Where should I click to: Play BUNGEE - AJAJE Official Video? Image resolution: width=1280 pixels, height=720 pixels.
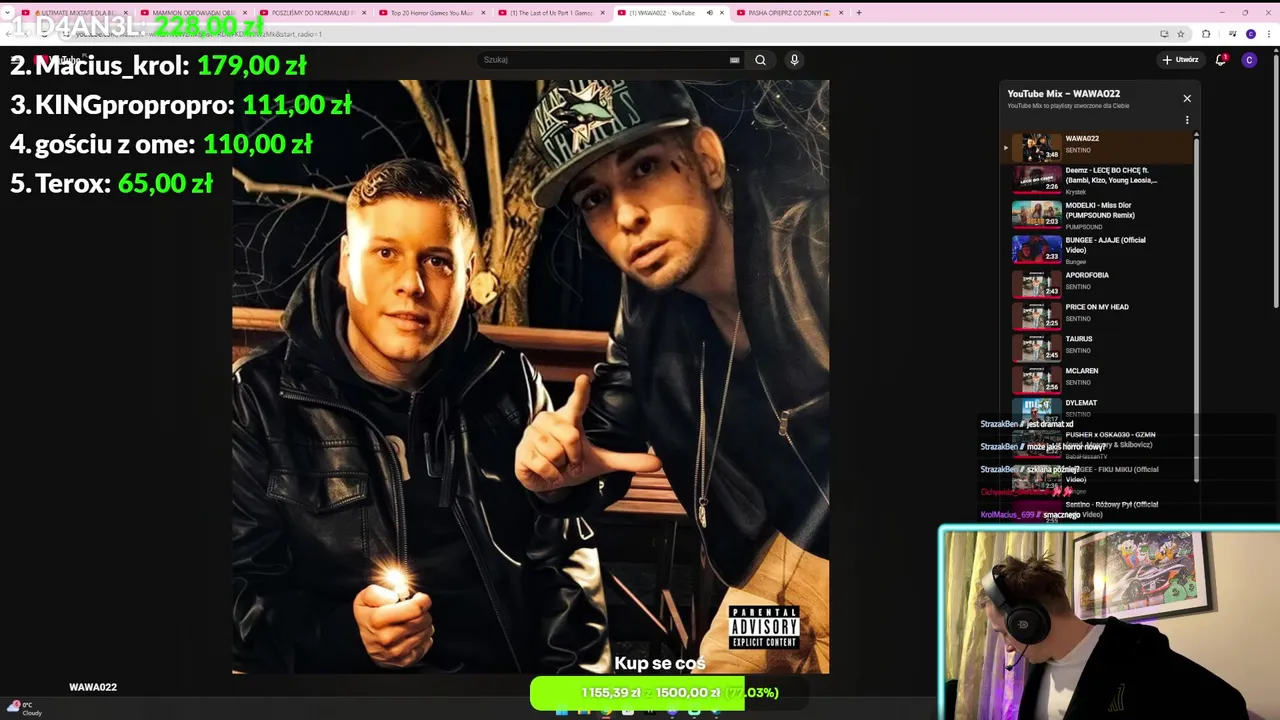pos(1098,250)
